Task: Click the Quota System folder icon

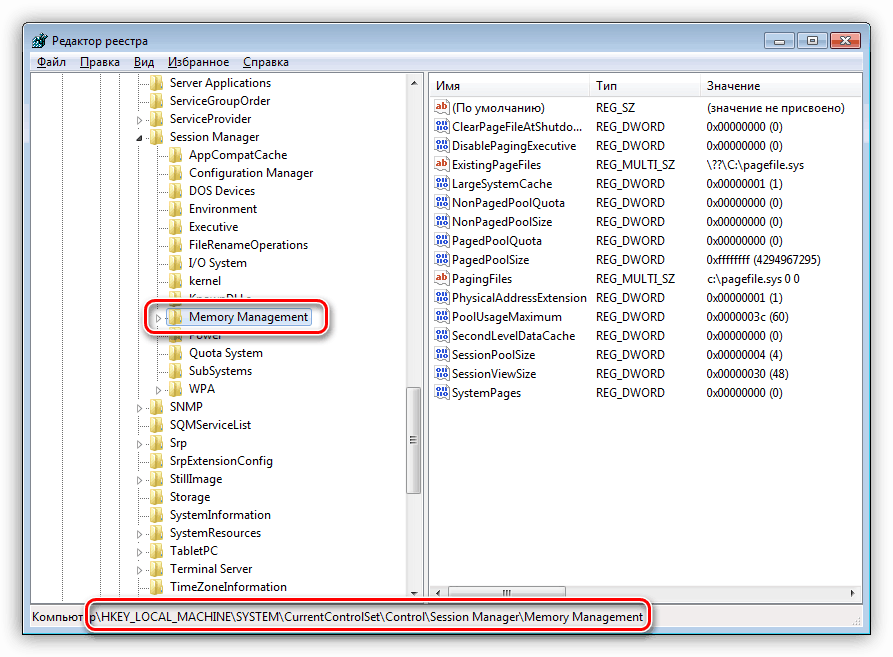Action: [175, 353]
